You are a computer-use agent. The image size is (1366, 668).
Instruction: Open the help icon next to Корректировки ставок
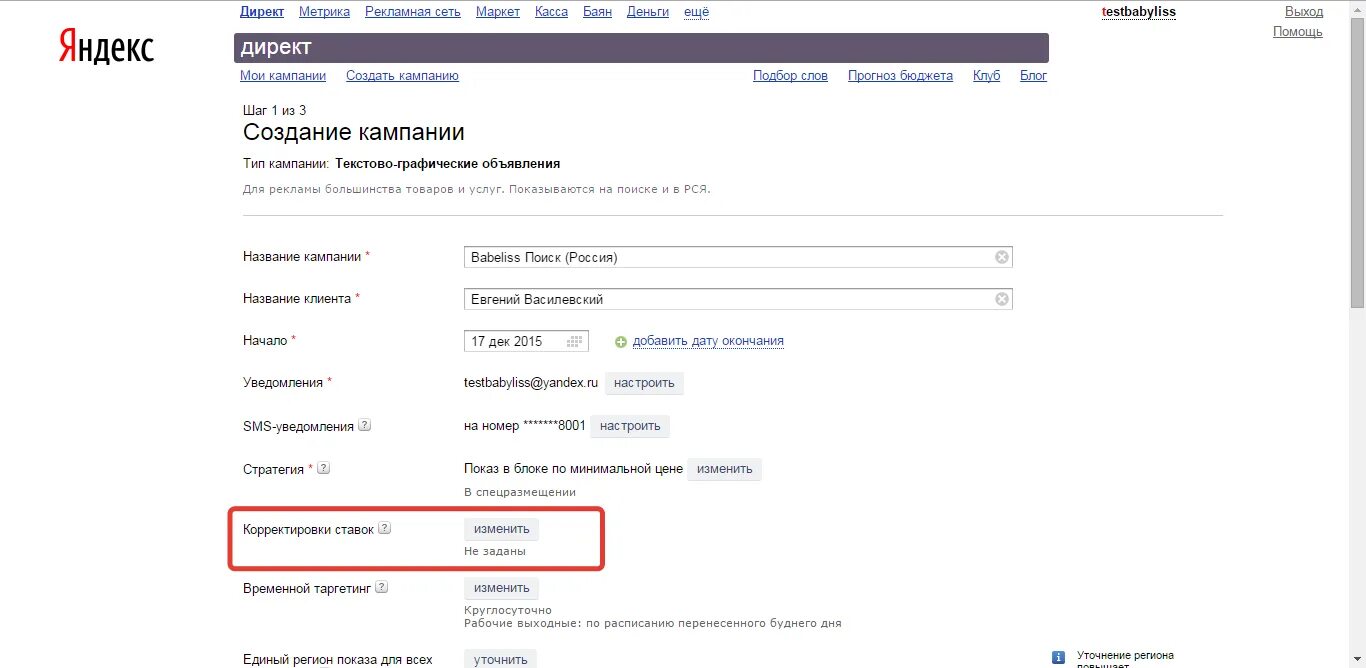click(384, 529)
